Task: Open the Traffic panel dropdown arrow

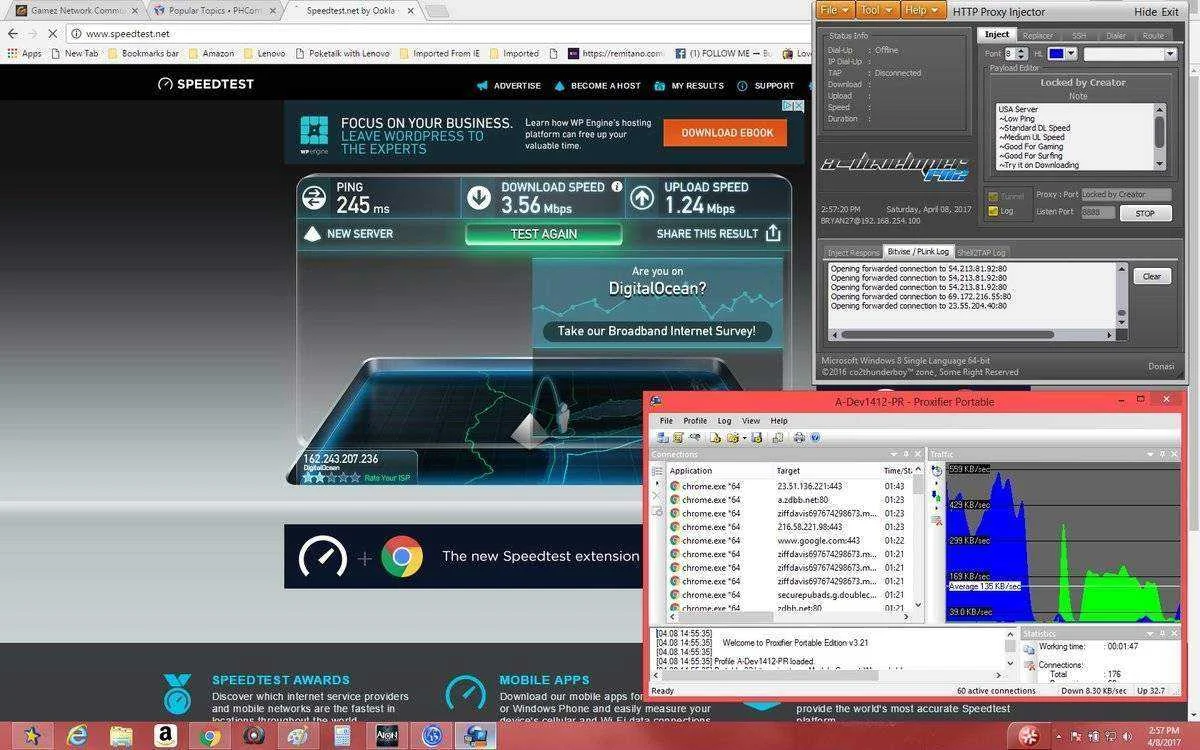Action: pyautogui.click(x=1150, y=454)
